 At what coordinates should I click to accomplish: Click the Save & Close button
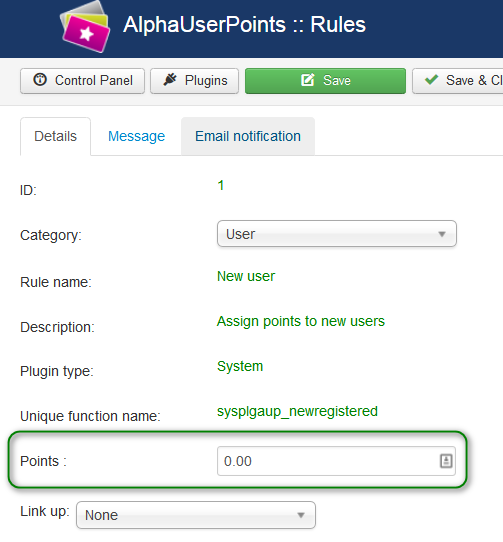click(458, 81)
